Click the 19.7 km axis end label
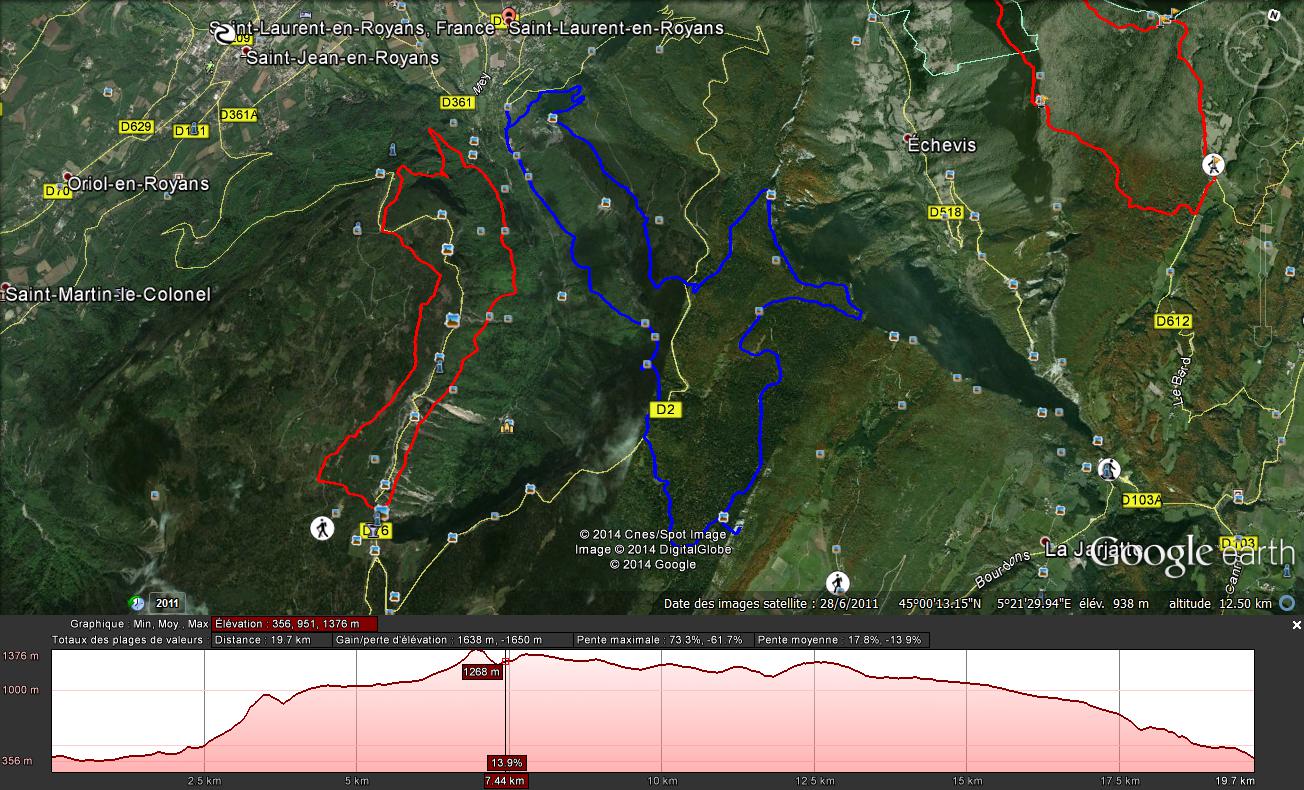Screen dimensions: 1304x790 pyautogui.click(x=1234, y=780)
